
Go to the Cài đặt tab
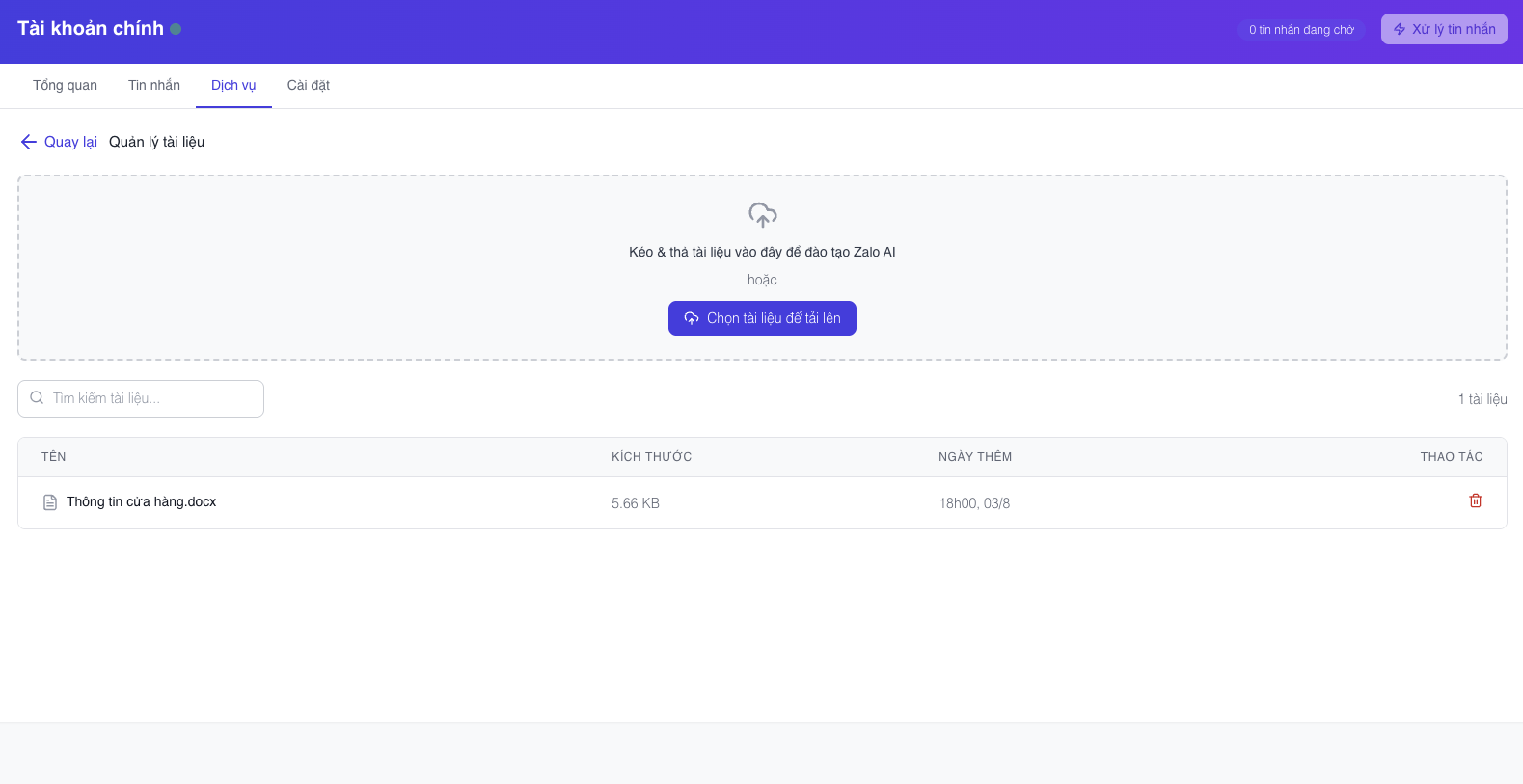(309, 86)
